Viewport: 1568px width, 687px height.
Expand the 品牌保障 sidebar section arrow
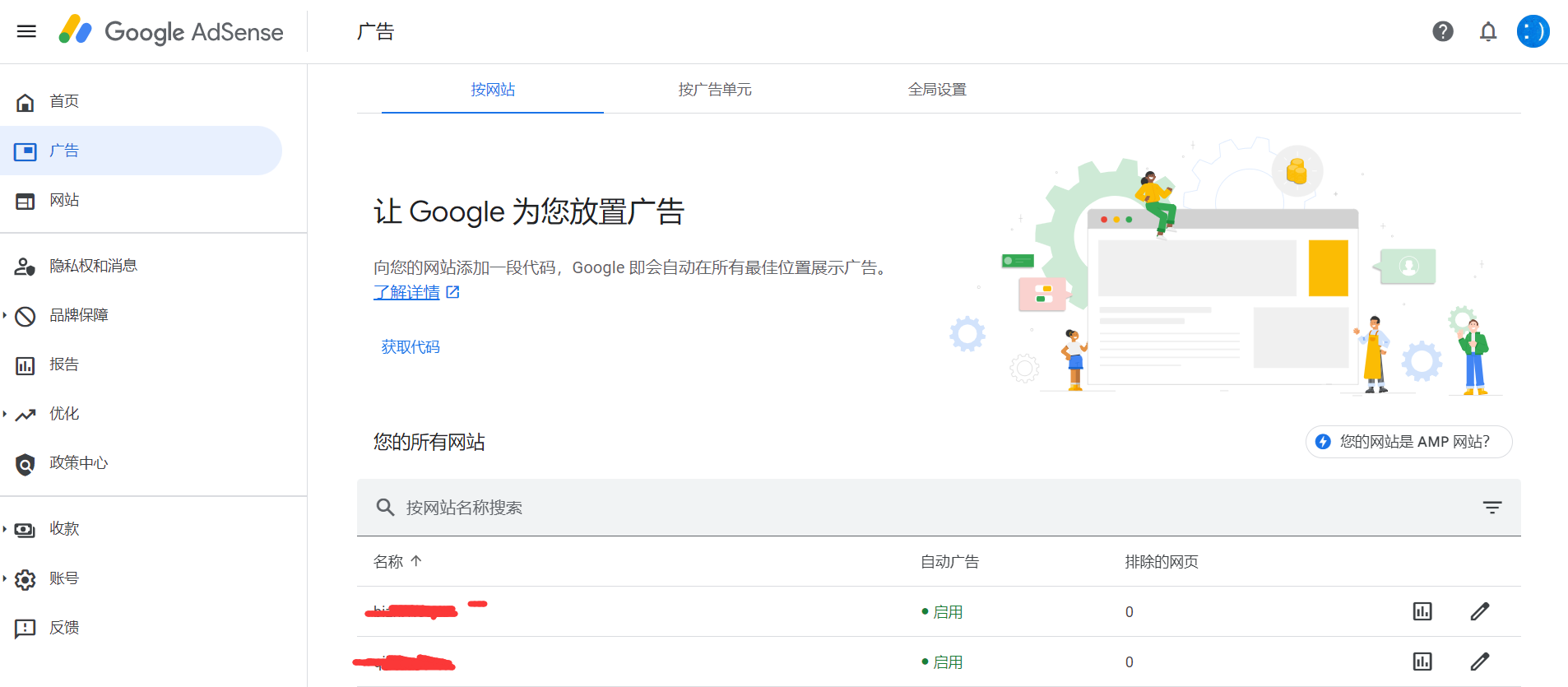tap(5, 315)
